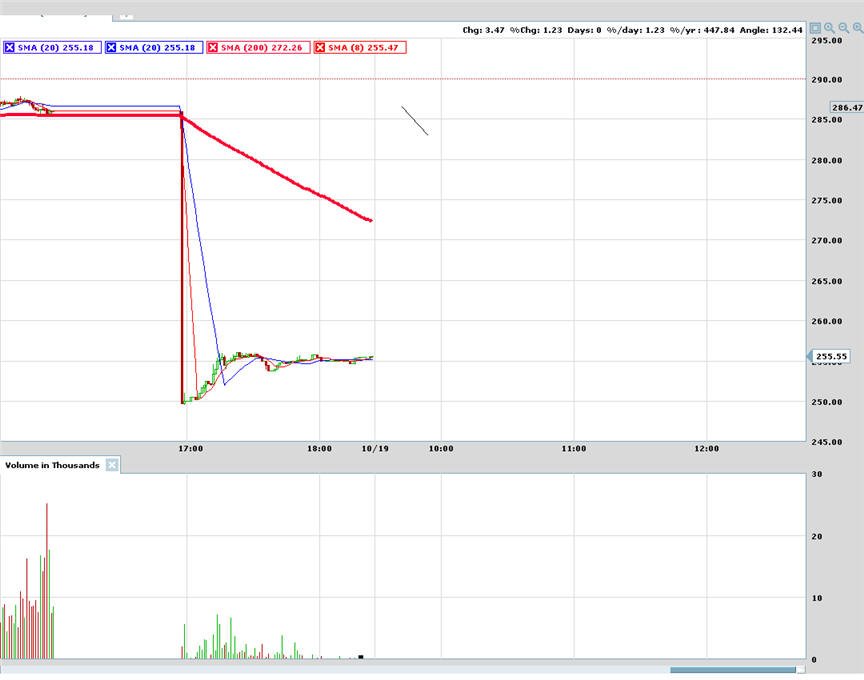
Task: Click the 255.55 current price marker
Action: coord(830,357)
